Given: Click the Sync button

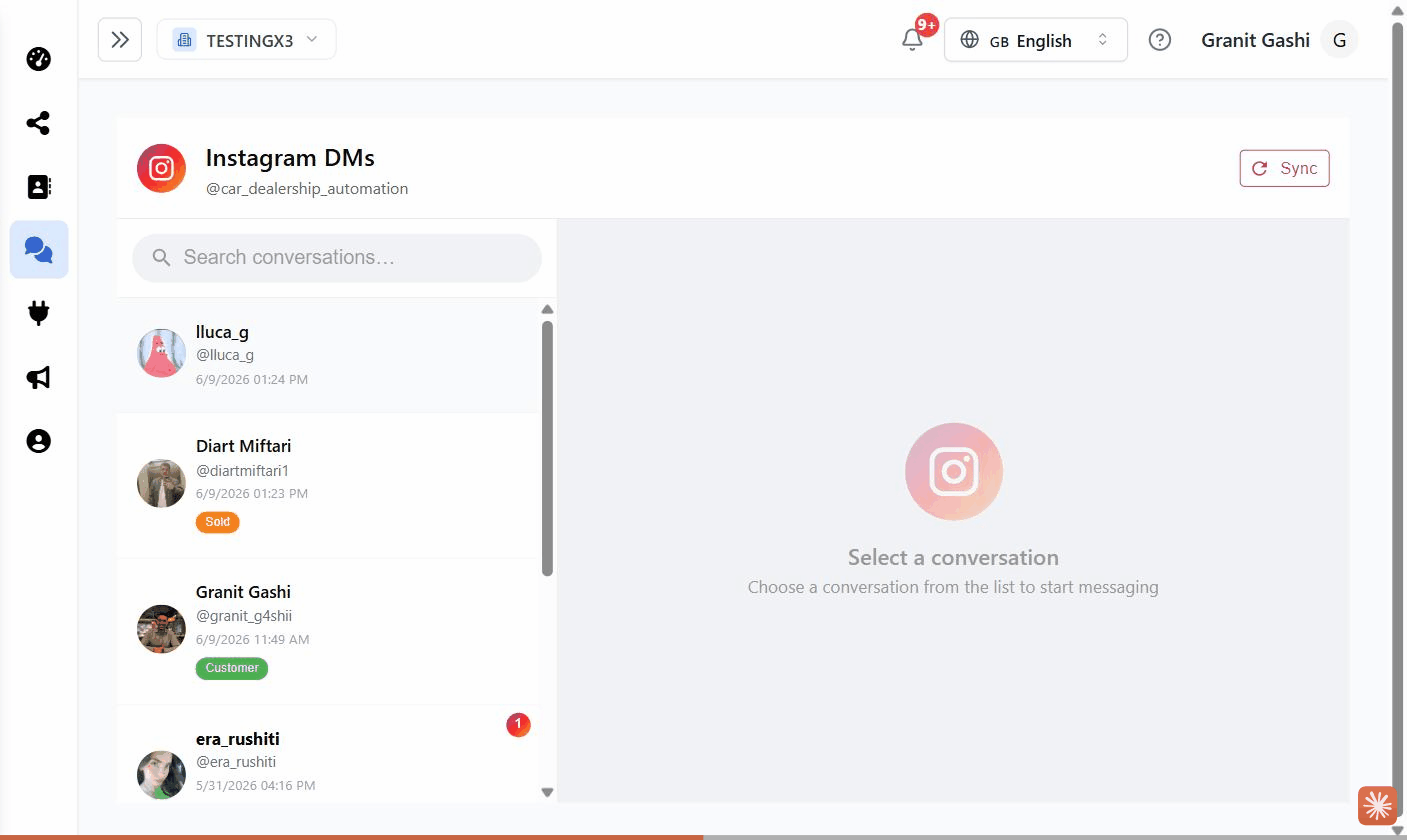Looking at the screenshot, I should (1284, 168).
